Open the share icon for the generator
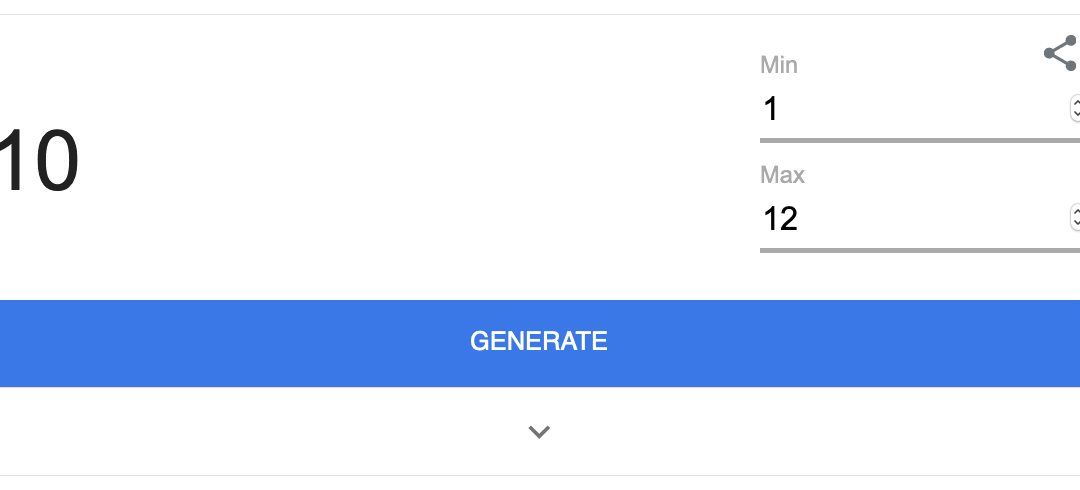 tap(1061, 53)
